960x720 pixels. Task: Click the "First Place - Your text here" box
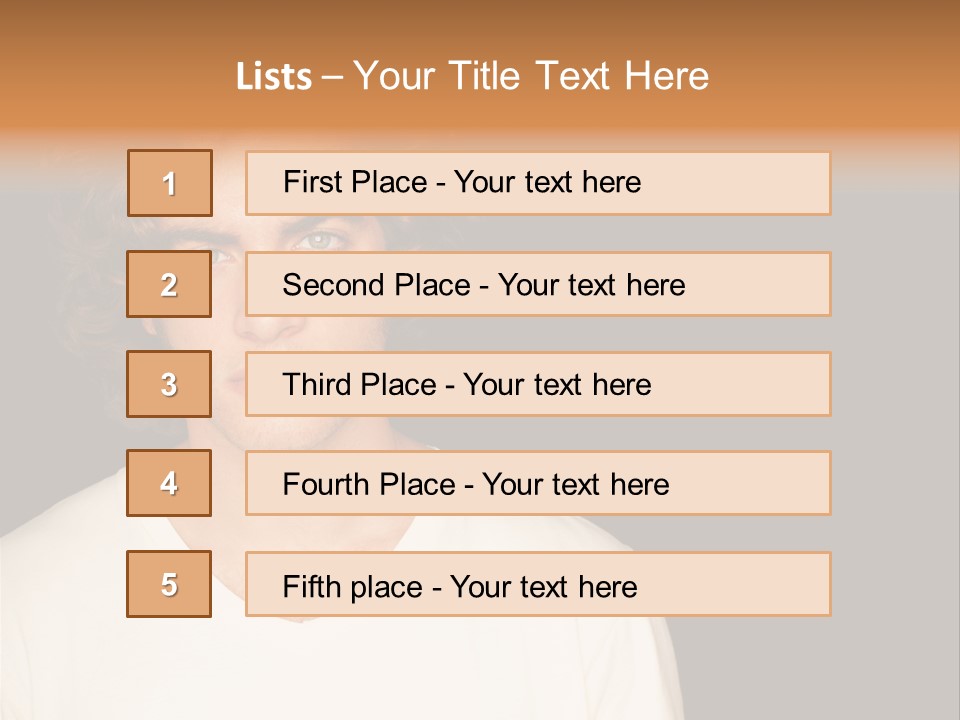538,183
